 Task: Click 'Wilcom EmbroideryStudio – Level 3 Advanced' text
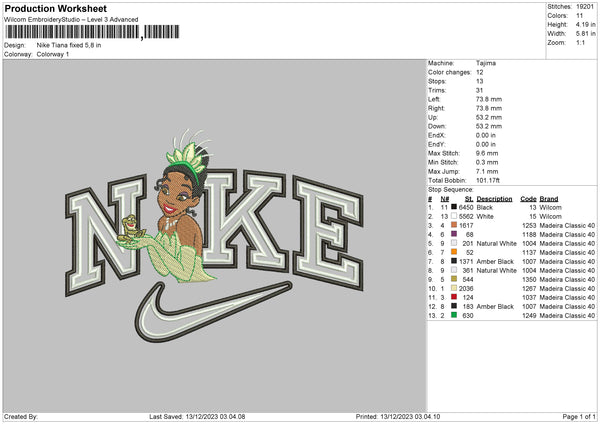click(71, 20)
